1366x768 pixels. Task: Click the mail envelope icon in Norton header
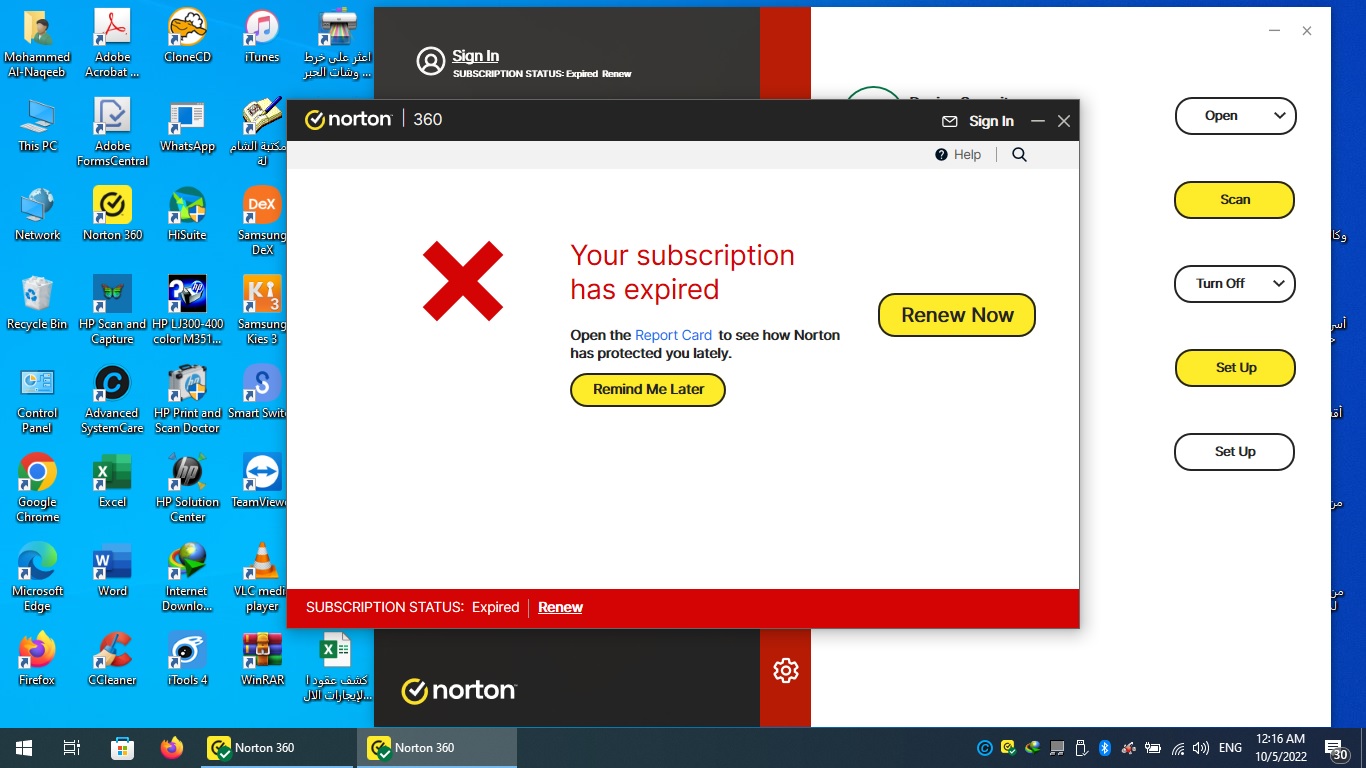[x=950, y=121]
